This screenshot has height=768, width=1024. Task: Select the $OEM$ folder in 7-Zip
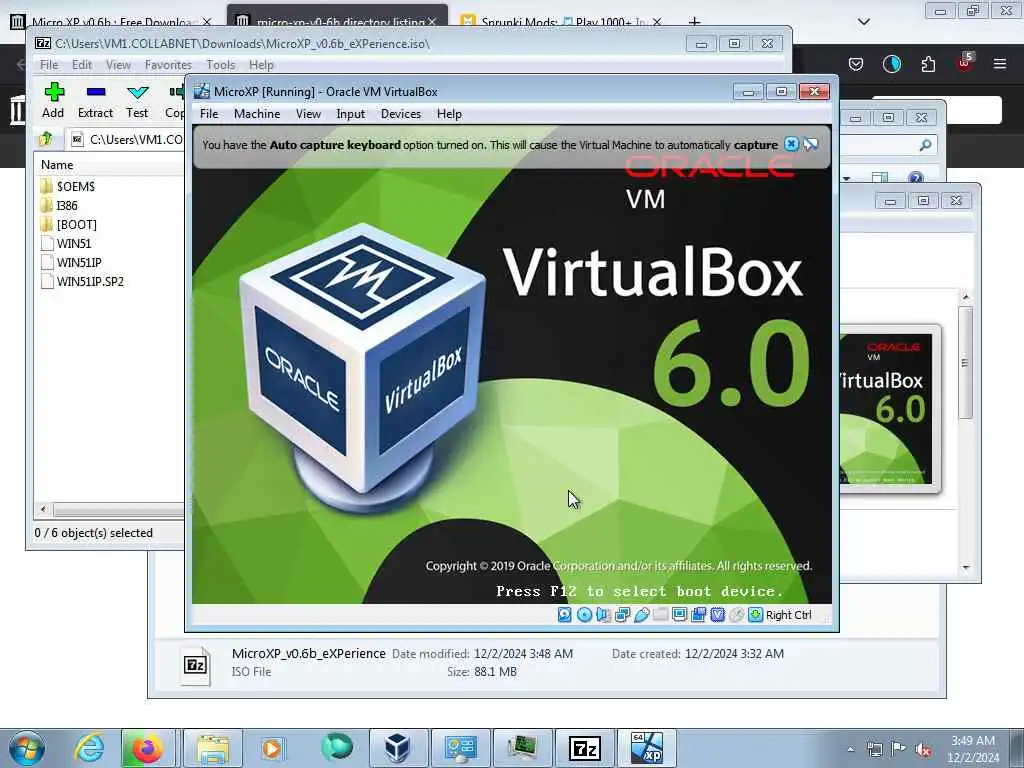tap(68, 187)
